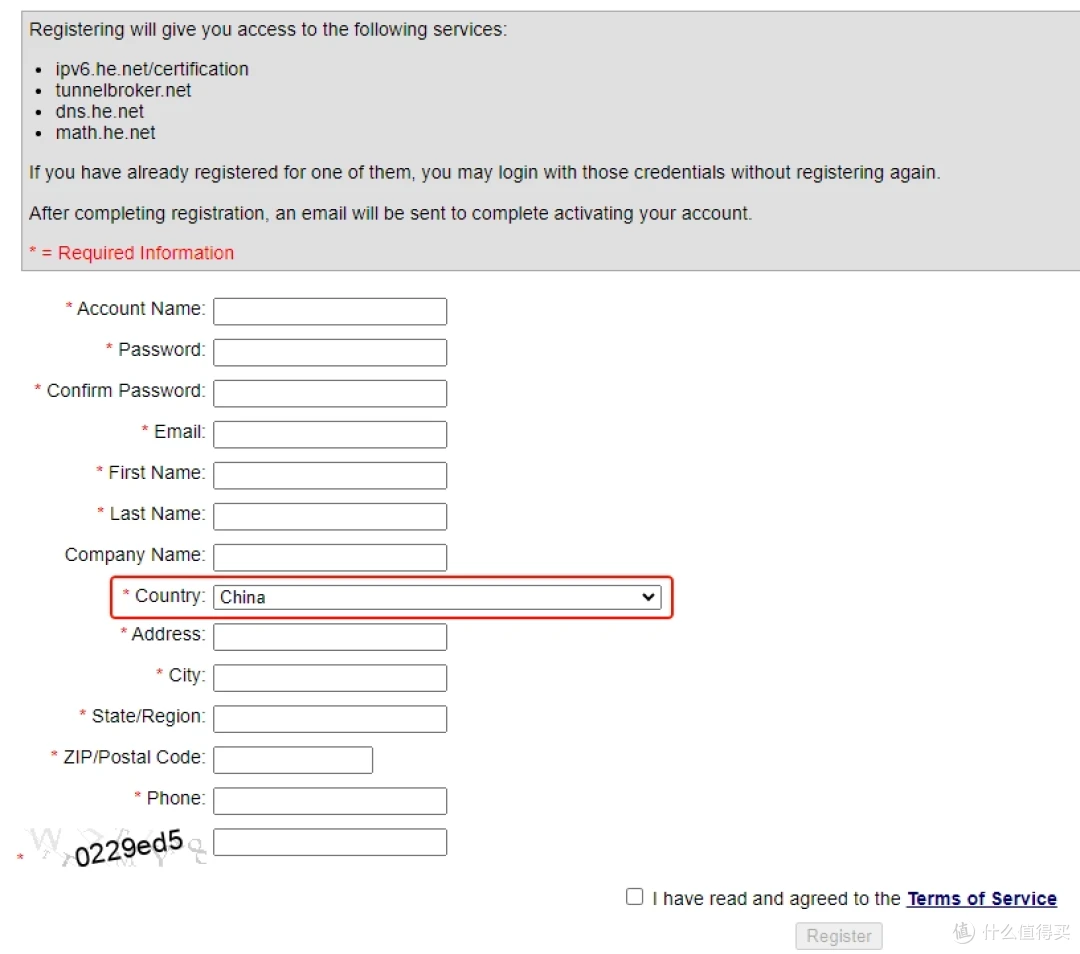The height and width of the screenshot is (954, 1080).
Task: Click the captcha code entry field
Action: (330, 842)
